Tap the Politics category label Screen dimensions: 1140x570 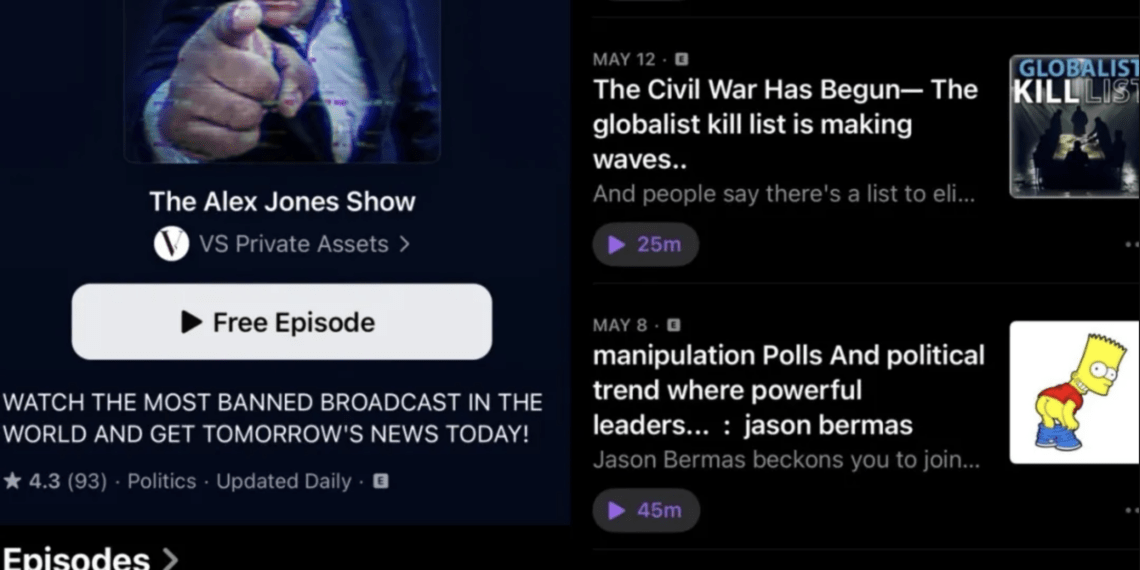click(x=161, y=481)
